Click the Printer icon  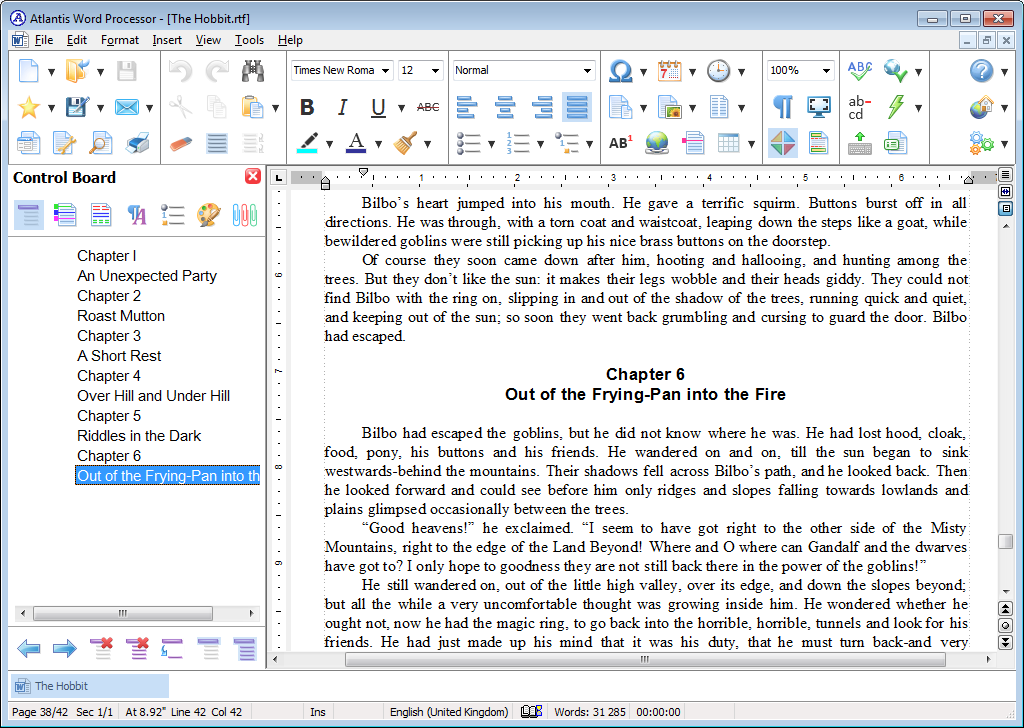[137, 143]
